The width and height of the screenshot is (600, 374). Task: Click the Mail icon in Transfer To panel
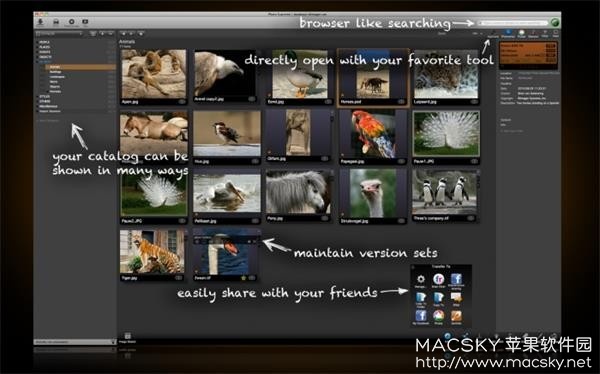[x=456, y=297]
